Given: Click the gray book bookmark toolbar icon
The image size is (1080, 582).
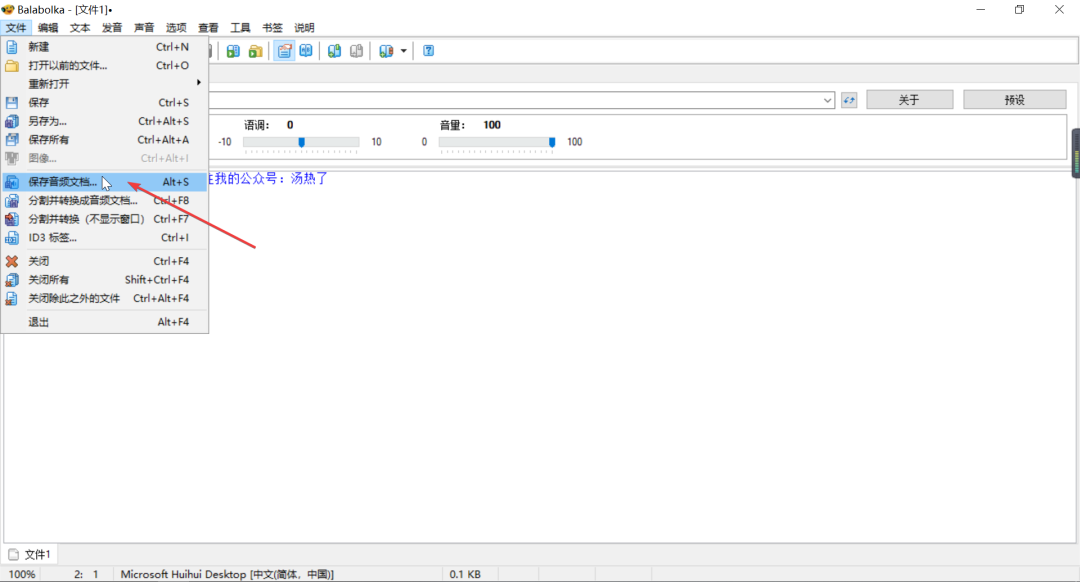Looking at the screenshot, I should tap(356, 51).
